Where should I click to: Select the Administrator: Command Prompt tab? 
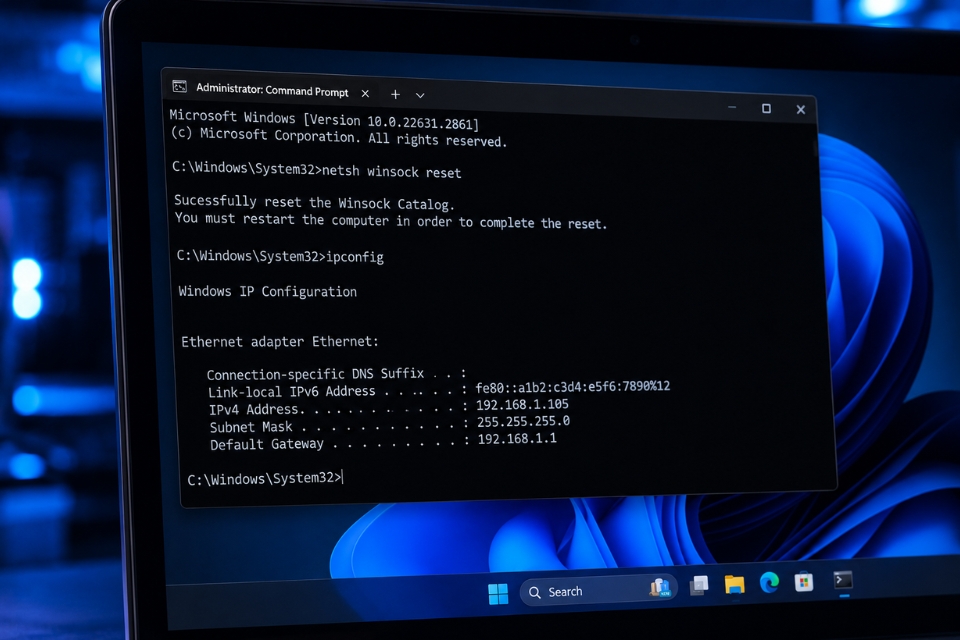[272, 90]
